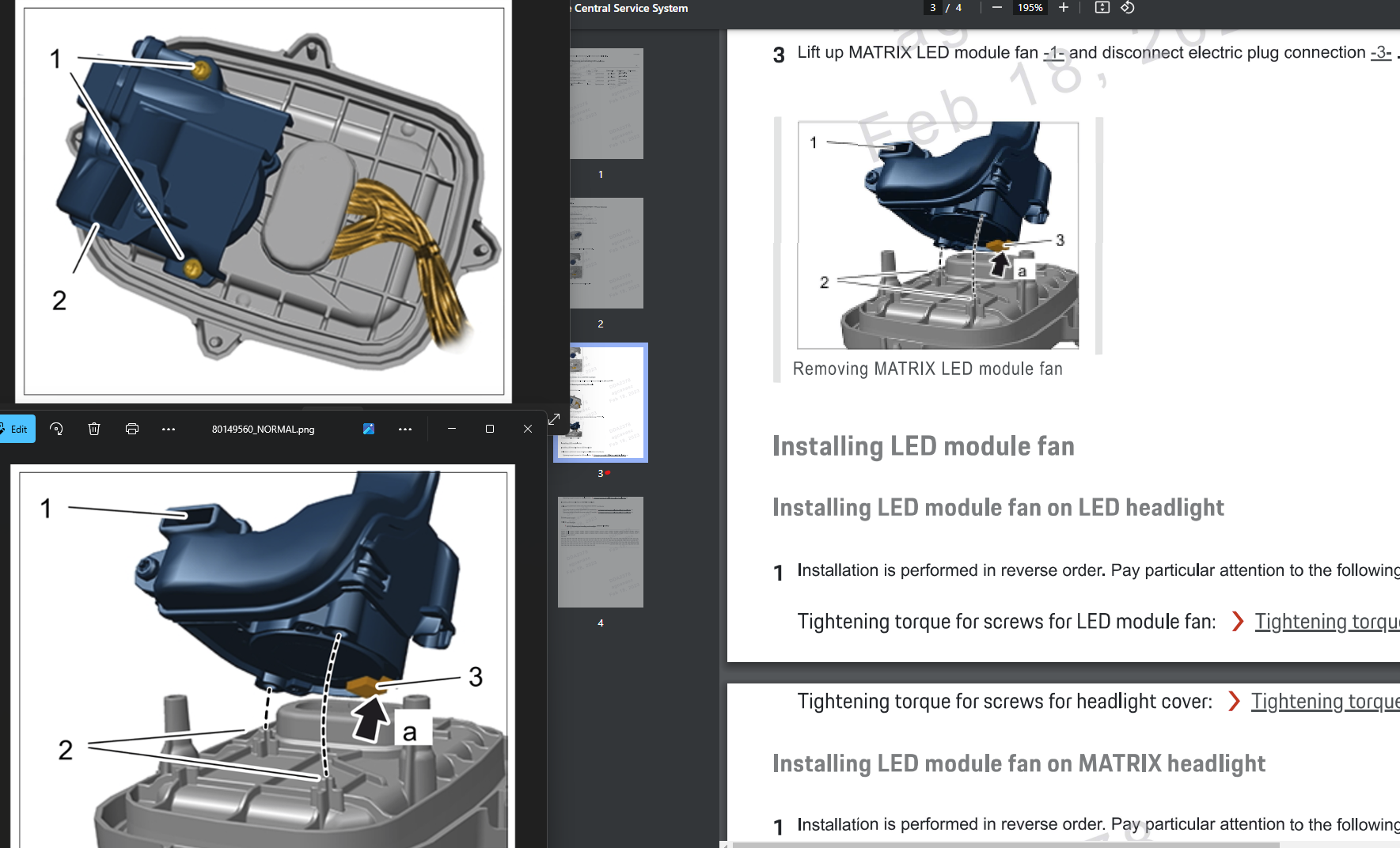This screenshot has height=848, width=1400.
Task: Click the PDF zoom percentage field
Action: 1030,8
